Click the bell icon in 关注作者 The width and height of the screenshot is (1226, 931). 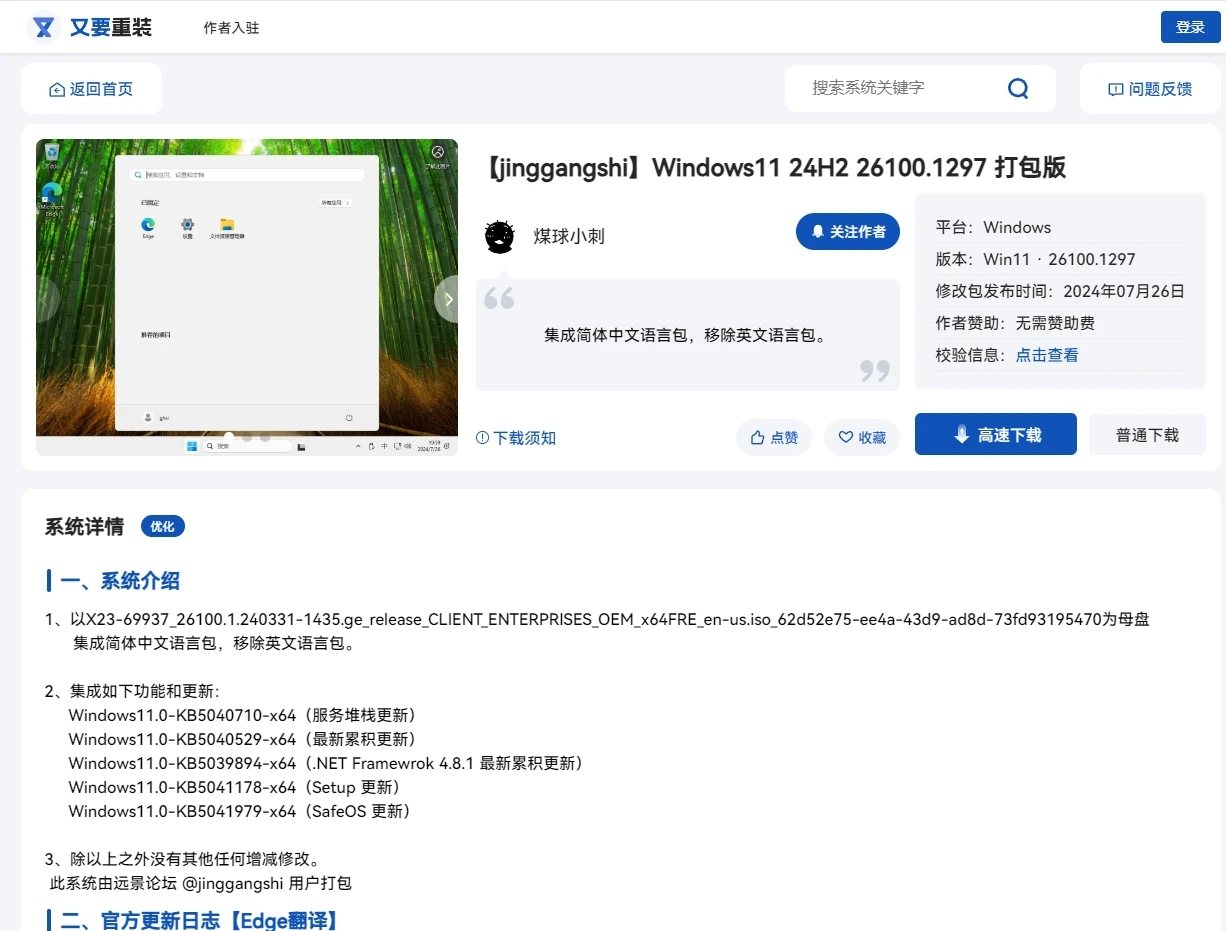click(817, 232)
